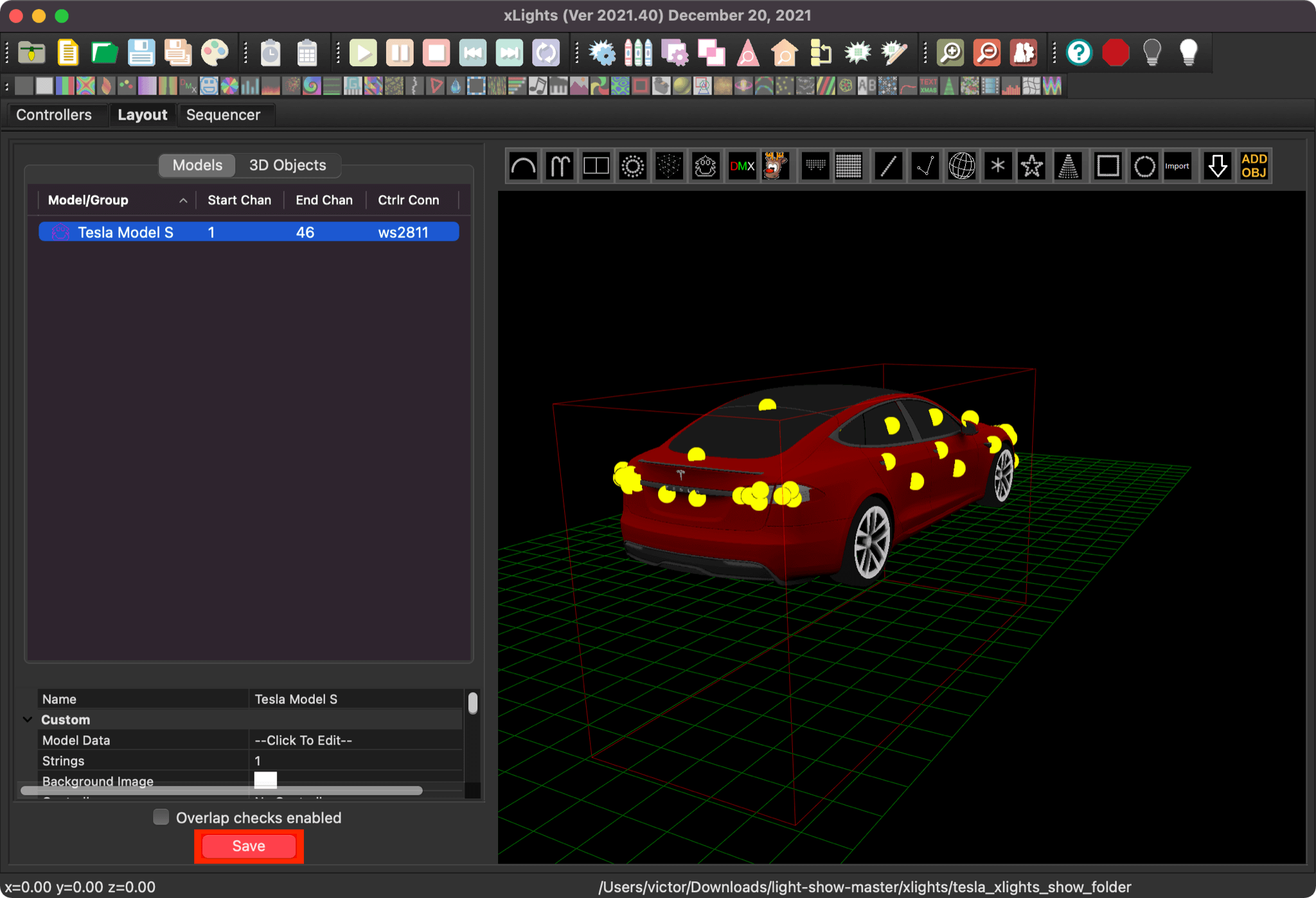
Task: Select the 3D Objects sub-tab
Action: [288, 165]
